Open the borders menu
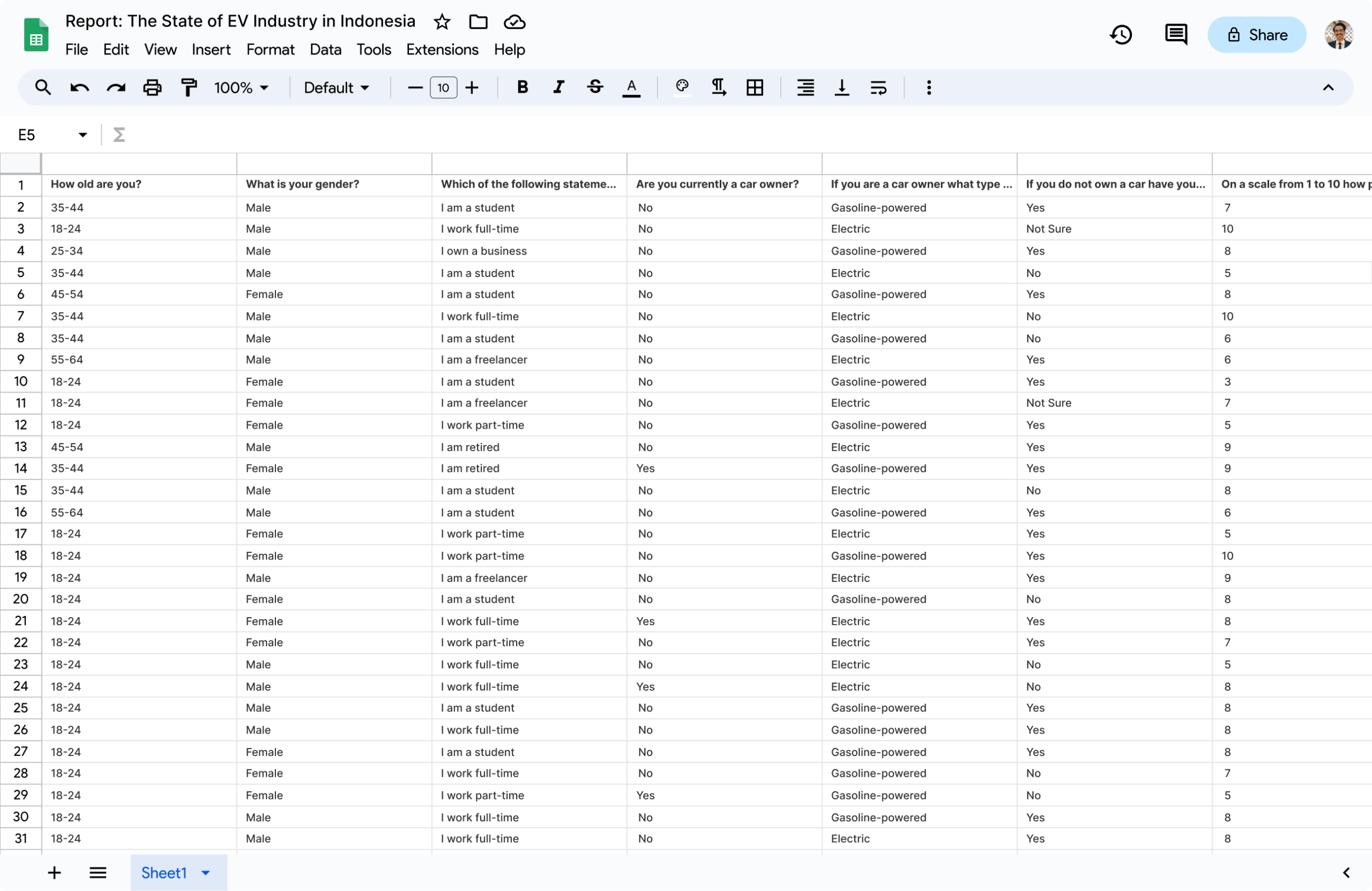This screenshot has height=891, width=1372. pyautogui.click(x=755, y=88)
